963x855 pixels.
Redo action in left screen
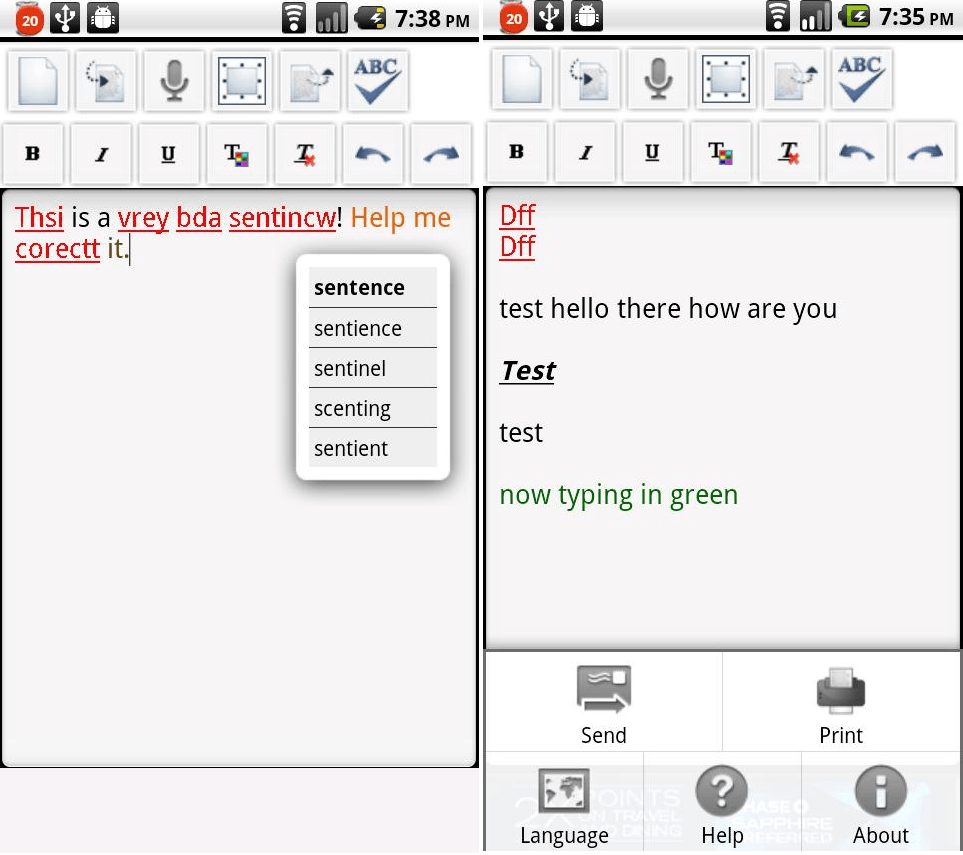[x=441, y=154]
